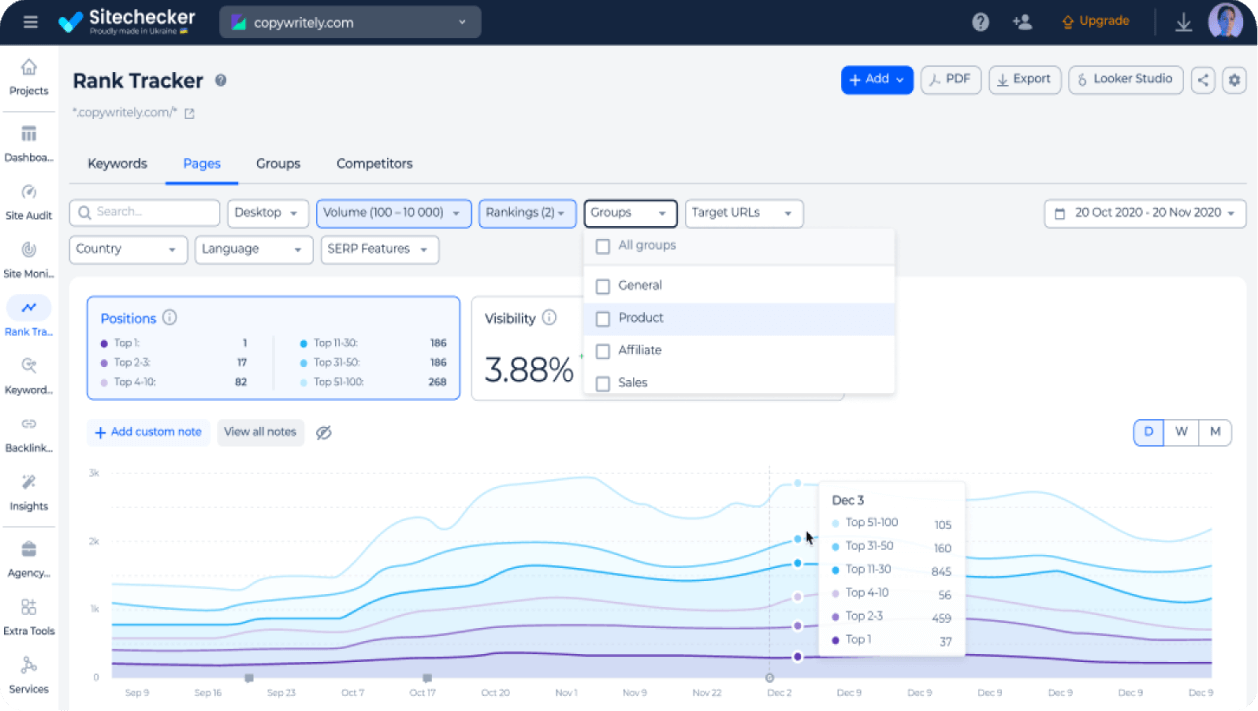The image size is (1258, 711).
Task: Open Agency section in the sidebar
Action: click(29, 559)
